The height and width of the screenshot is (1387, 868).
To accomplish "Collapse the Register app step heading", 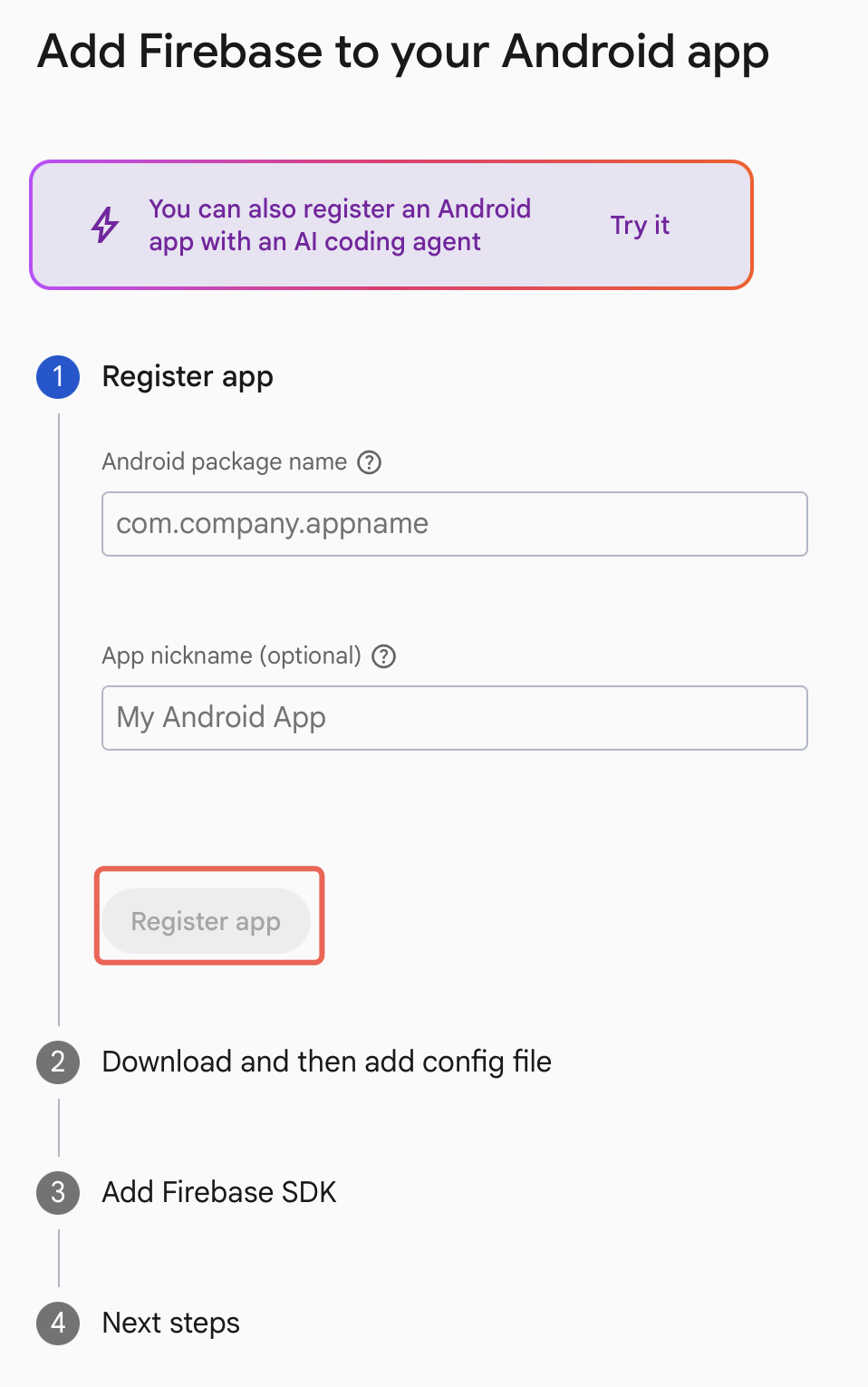I will (x=188, y=376).
